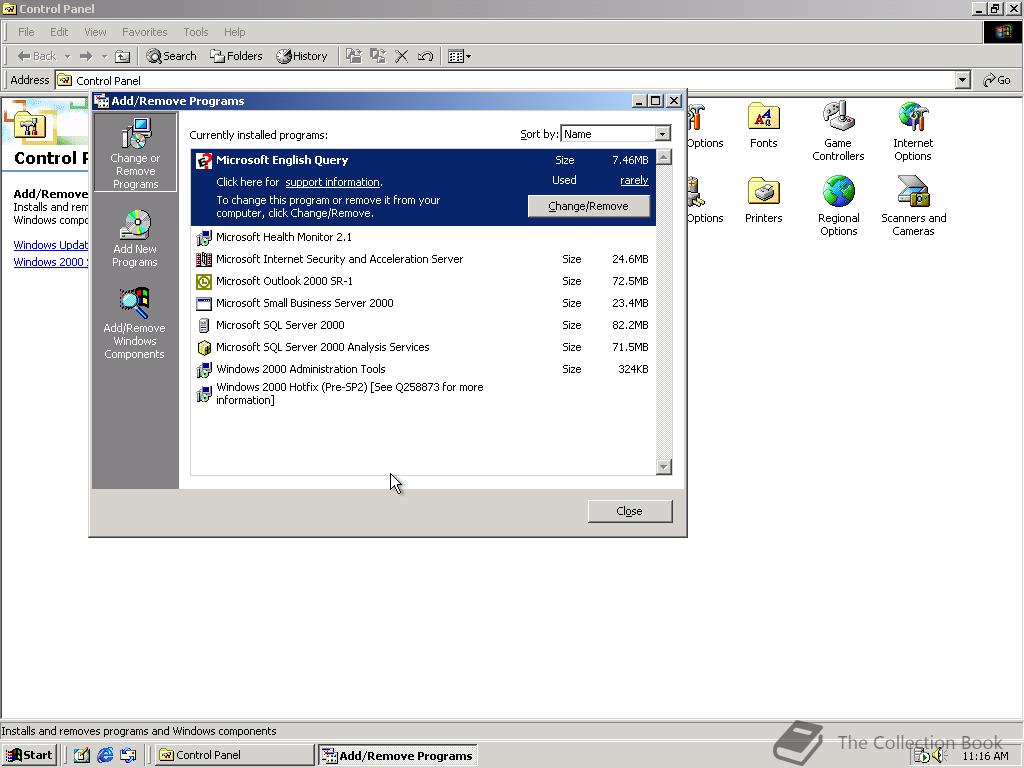Toggle the Folders pane button
Image resolution: width=1024 pixels, height=768 pixels.
click(x=236, y=56)
